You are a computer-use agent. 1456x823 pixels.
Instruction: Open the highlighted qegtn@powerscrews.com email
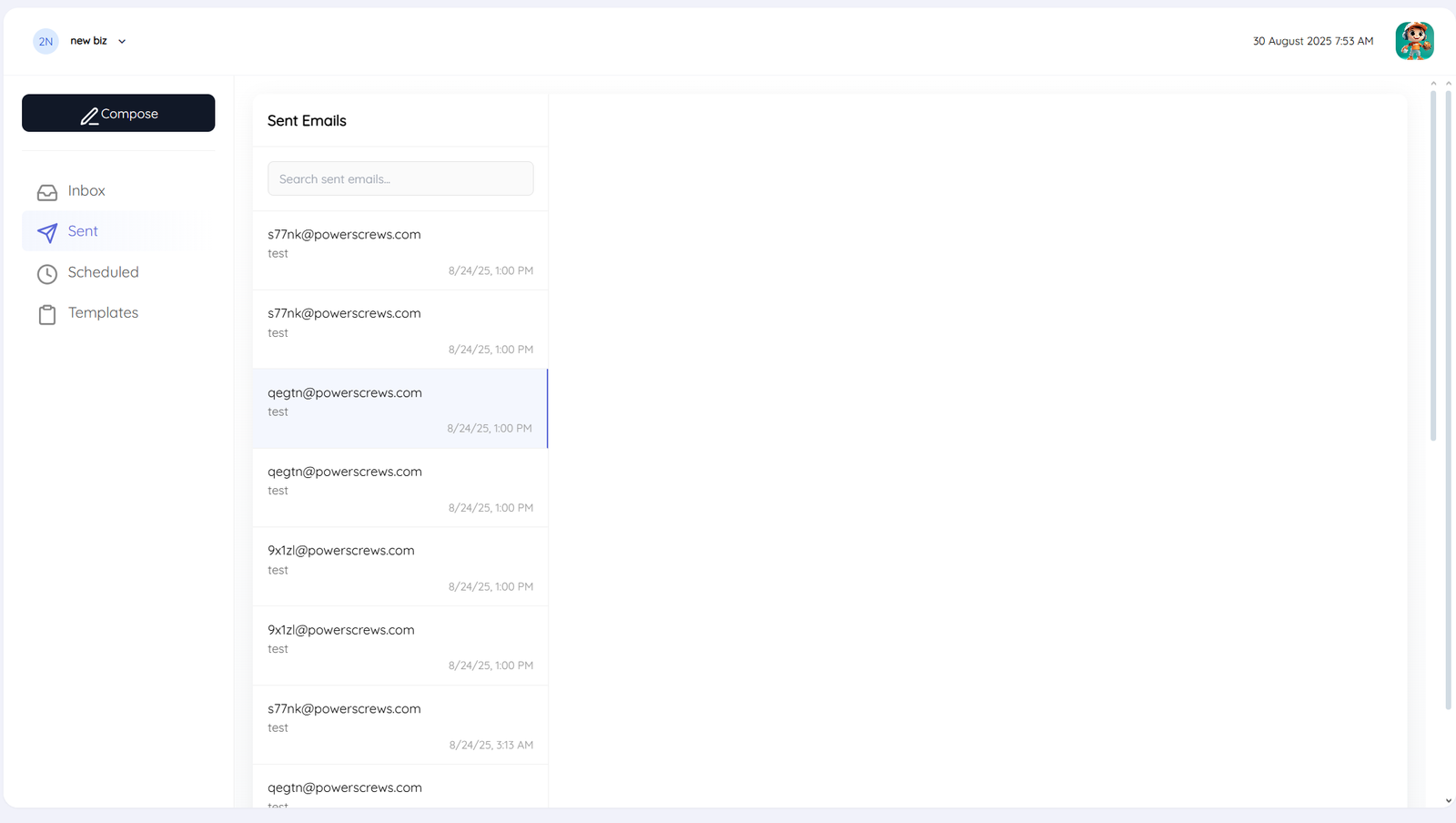point(400,409)
